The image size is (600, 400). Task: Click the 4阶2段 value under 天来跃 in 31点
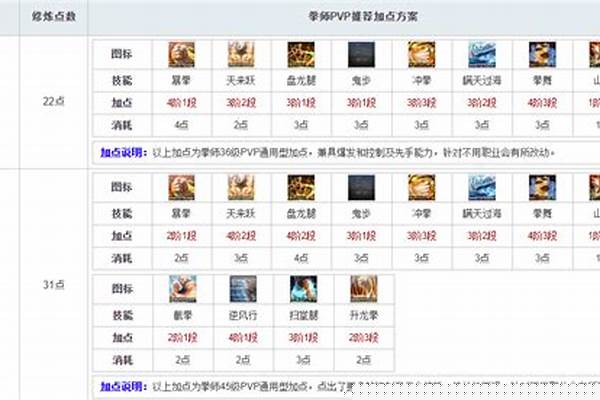click(x=241, y=236)
